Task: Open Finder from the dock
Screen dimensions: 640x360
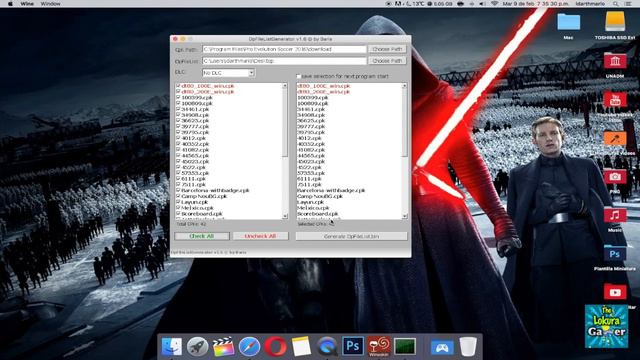Action: [172, 347]
